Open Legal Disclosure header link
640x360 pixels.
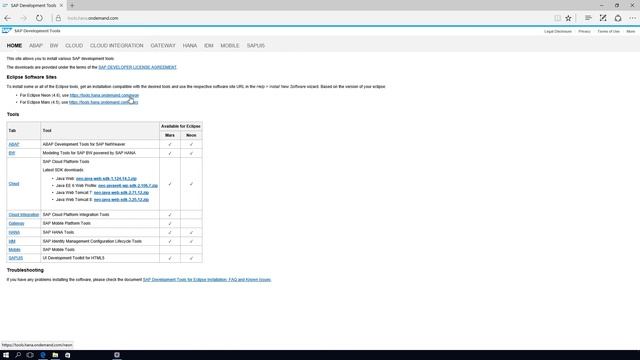coord(558,31)
